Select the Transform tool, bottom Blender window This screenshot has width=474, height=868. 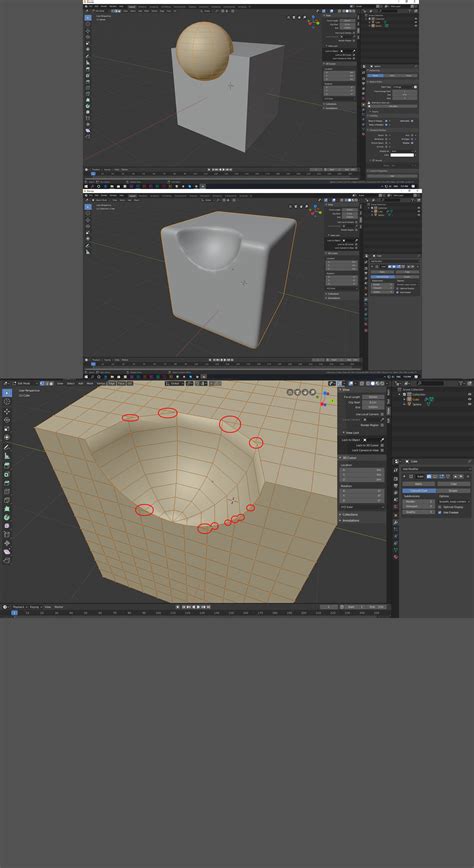pyautogui.click(x=7, y=437)
